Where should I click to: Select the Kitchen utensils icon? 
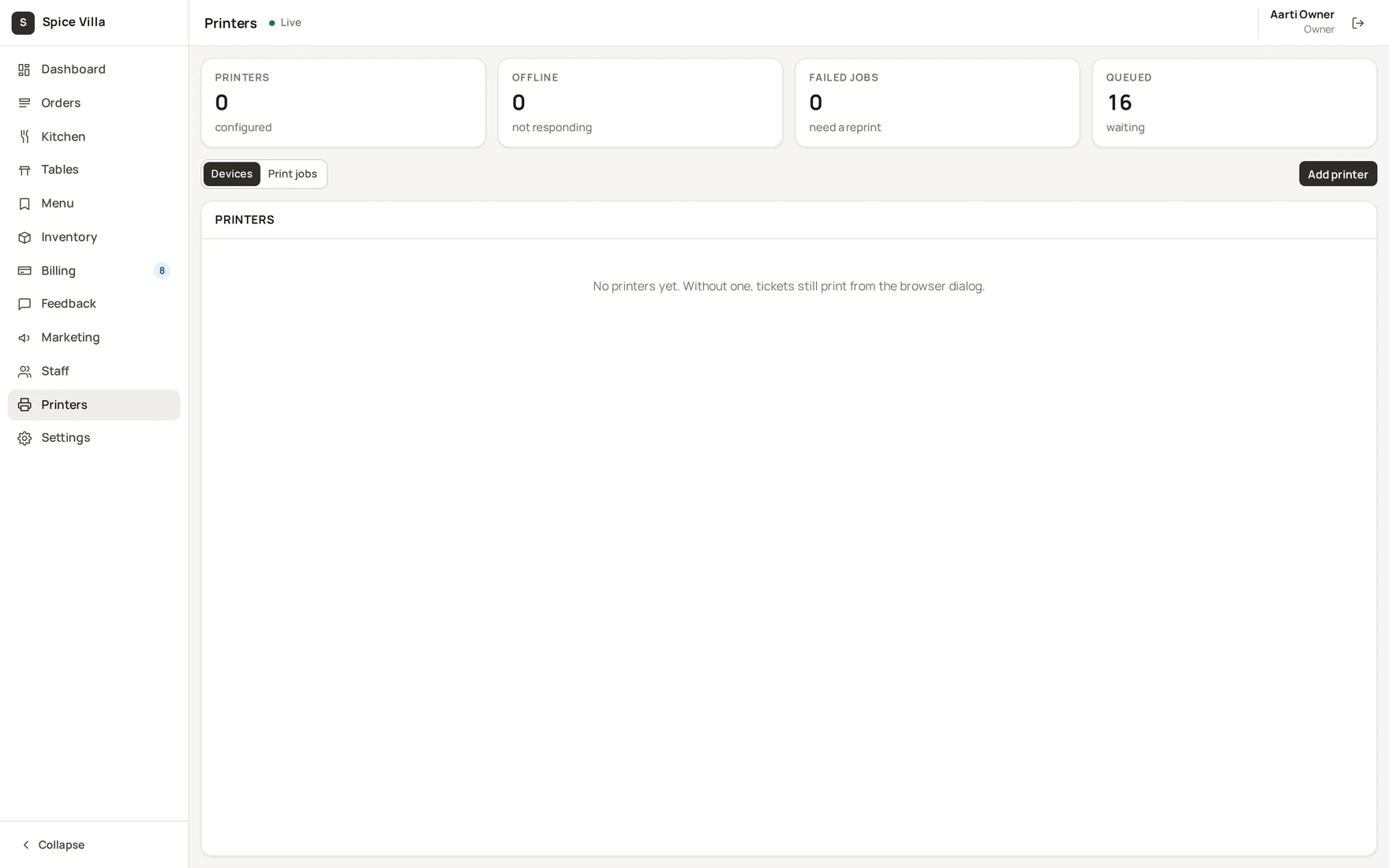[24, 137]
